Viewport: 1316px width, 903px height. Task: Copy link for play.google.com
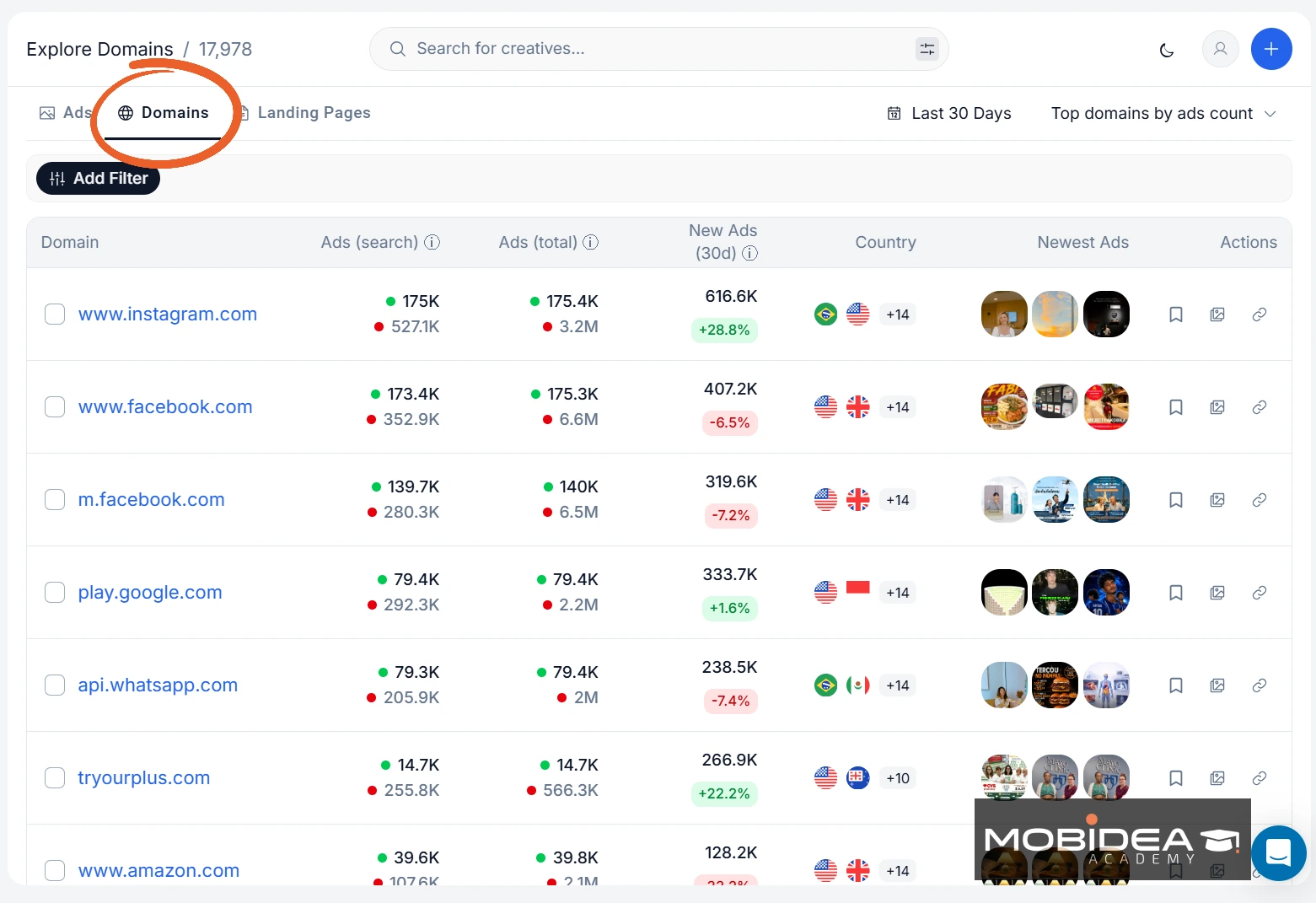tap(1260, 593)
